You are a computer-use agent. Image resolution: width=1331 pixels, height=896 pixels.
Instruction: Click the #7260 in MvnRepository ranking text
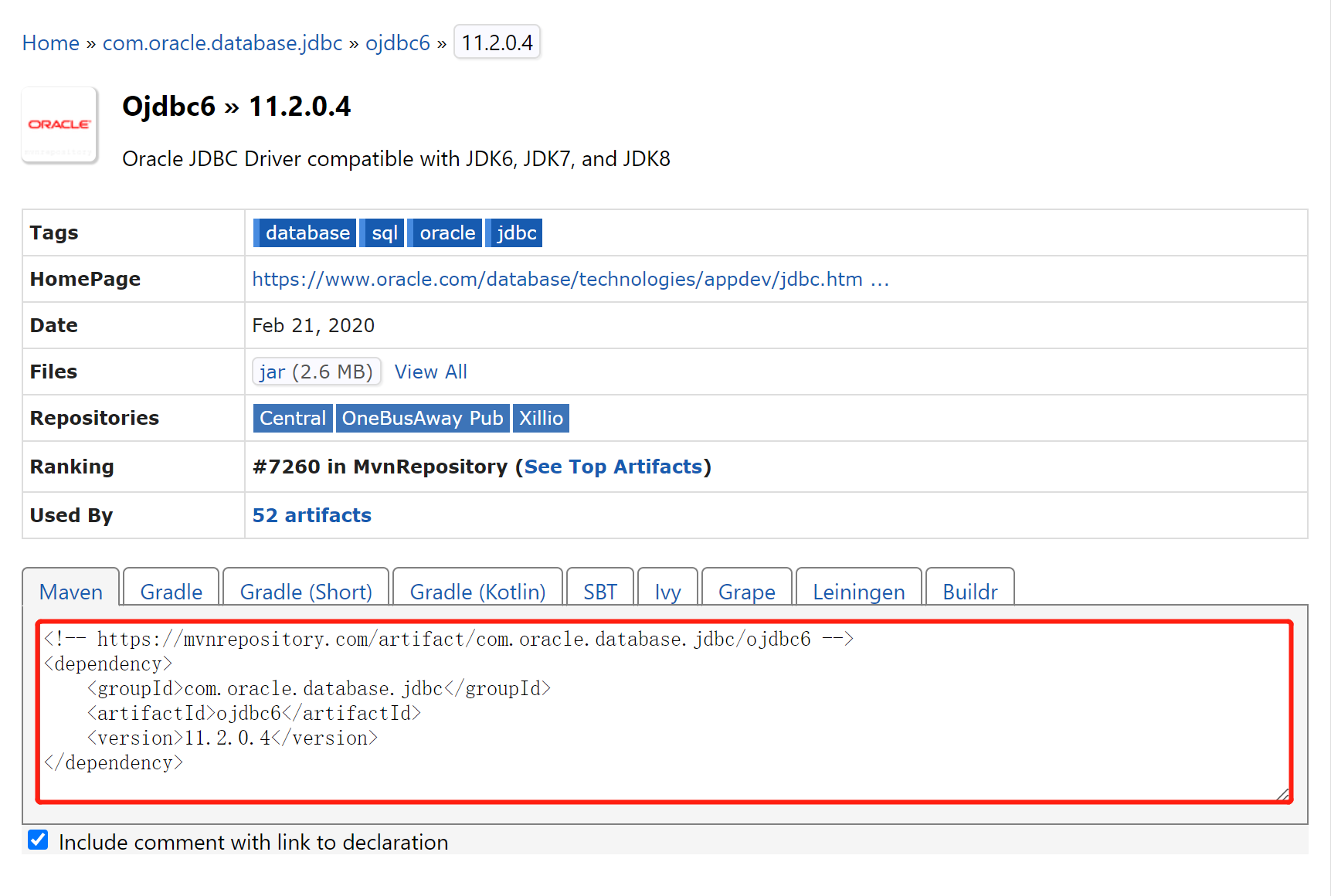click(380, 467)
